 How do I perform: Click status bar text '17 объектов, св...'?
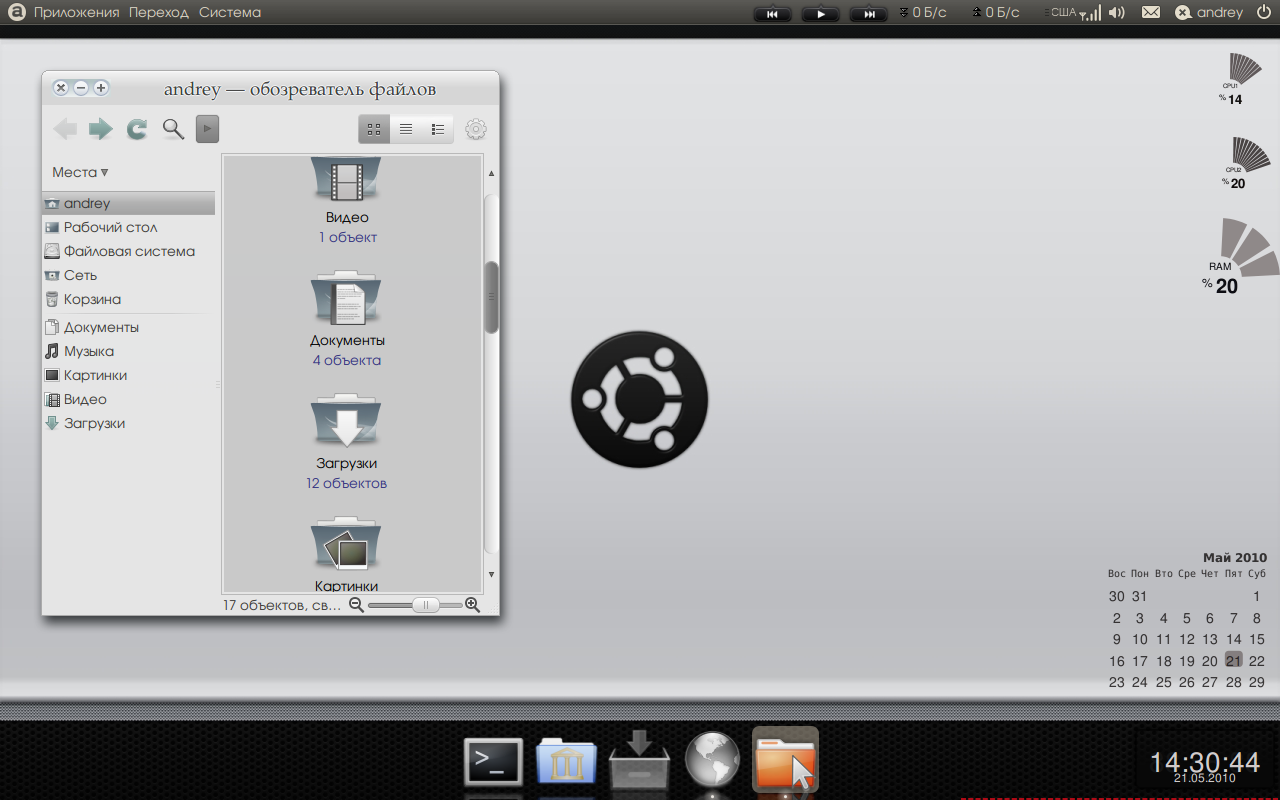pyautogui.click(x=282, y=605)
